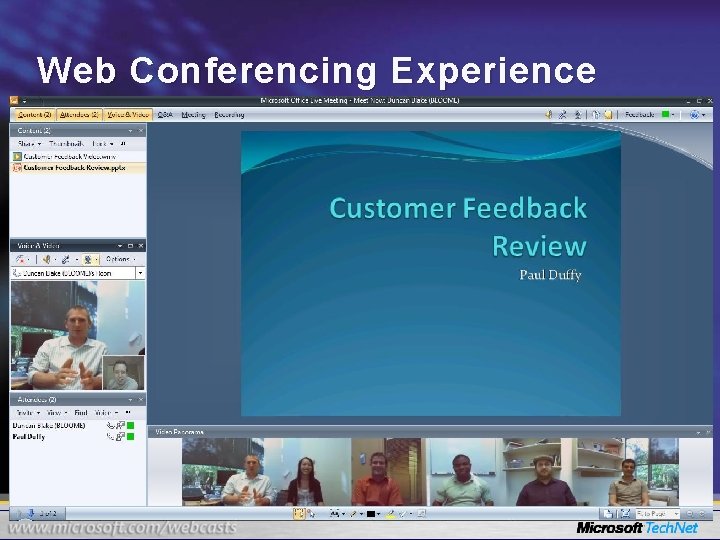This screenshot has height=540, width=720.
Task: Click the phone icon on the Paul Duffy row
Action: point(110,437)
